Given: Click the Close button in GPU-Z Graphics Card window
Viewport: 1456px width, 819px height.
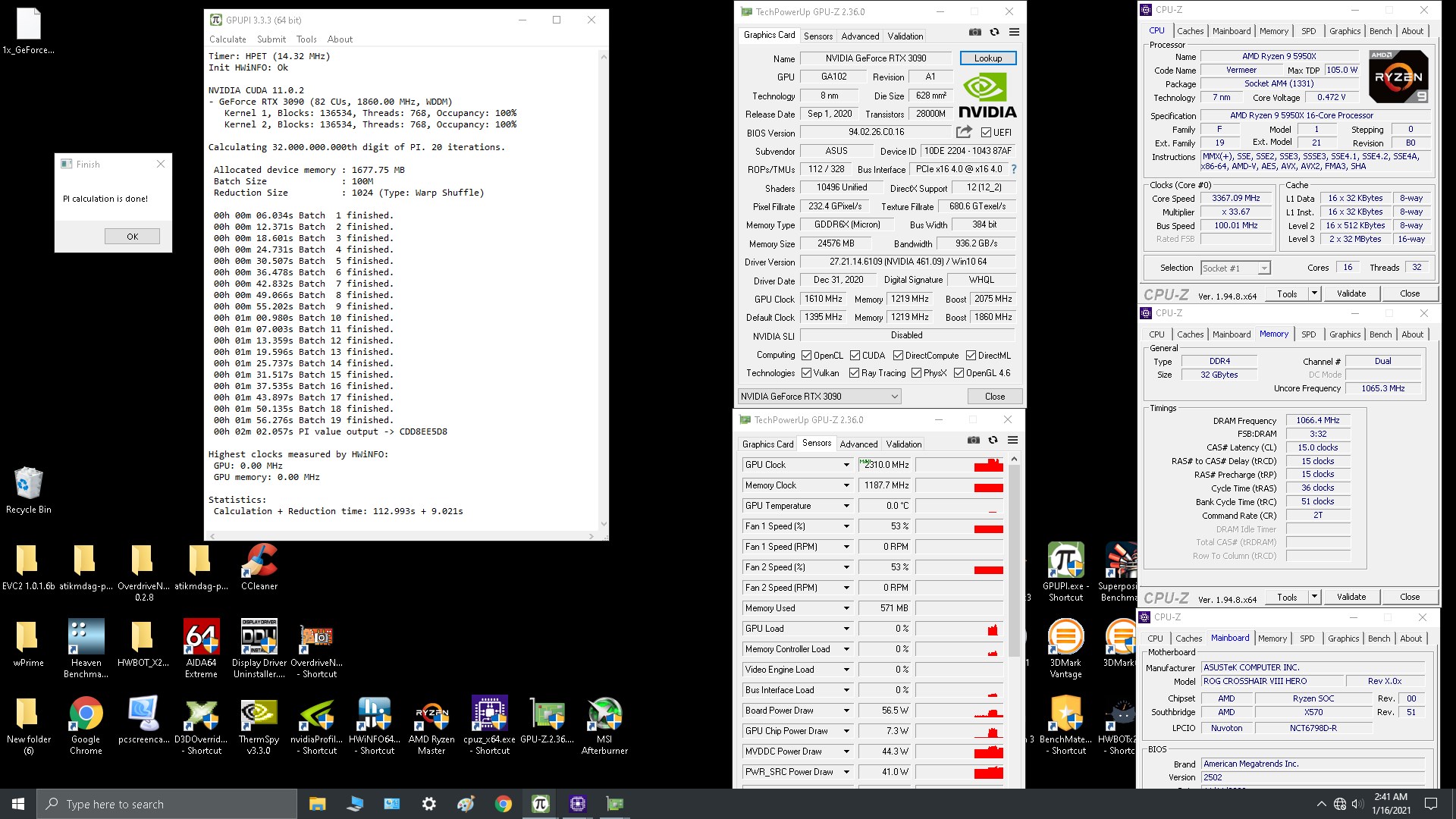Looking at the screenshot, I should (x=994, y=397).
